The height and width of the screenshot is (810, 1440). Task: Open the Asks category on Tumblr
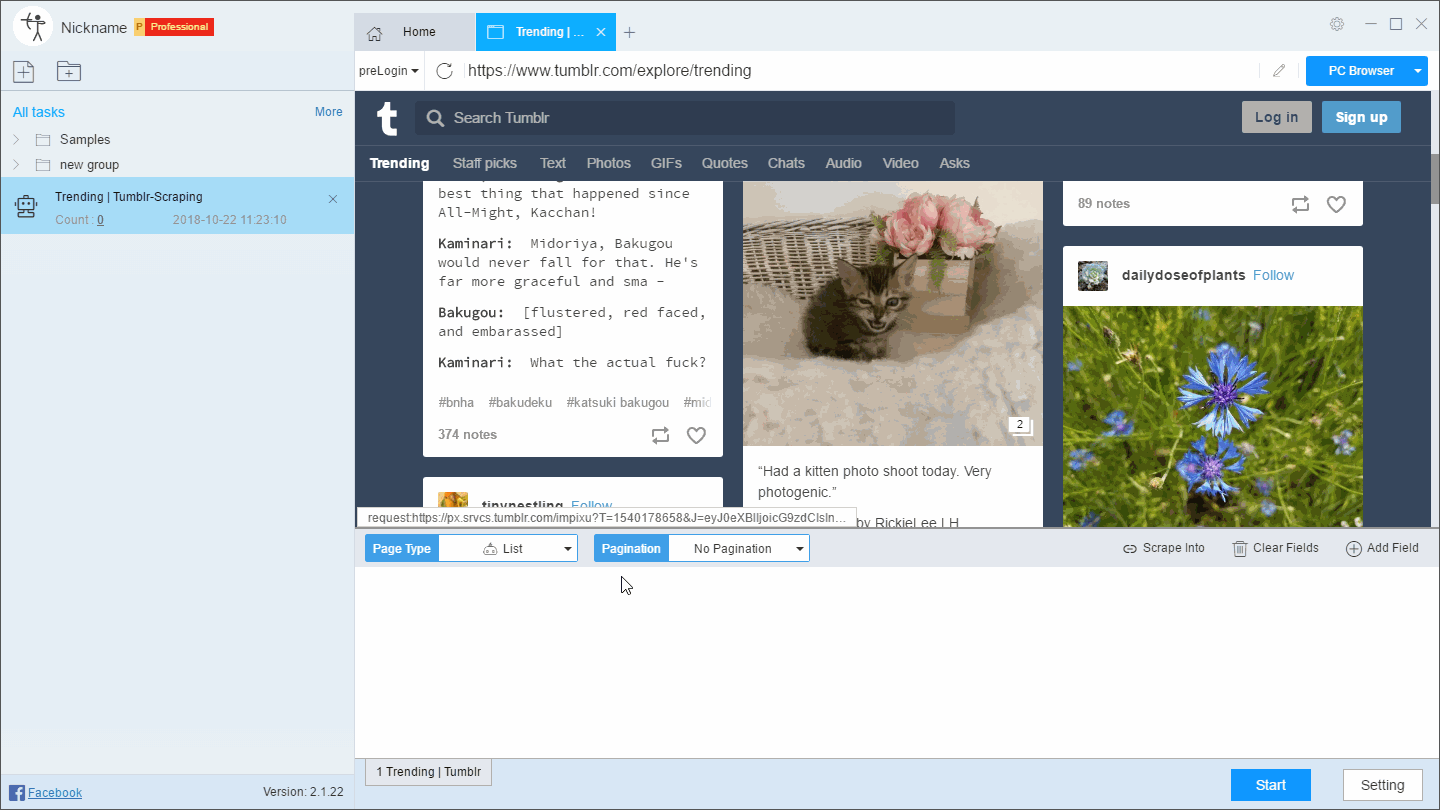(955, 163)
